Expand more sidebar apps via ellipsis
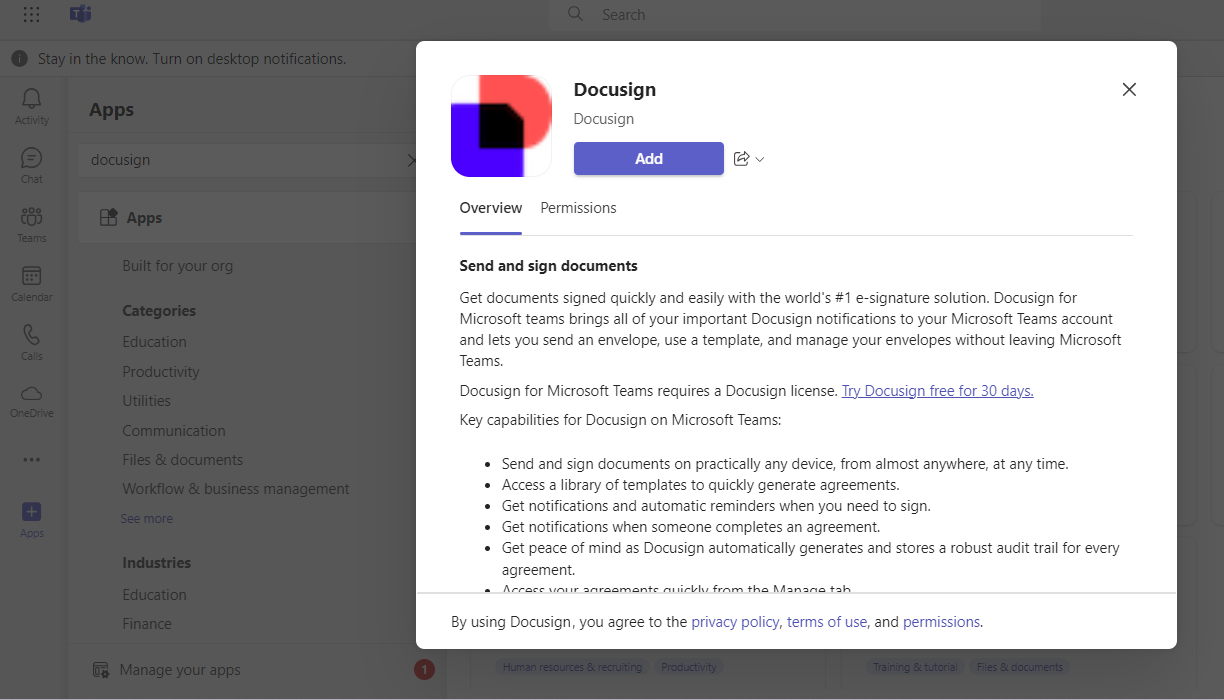 31,459
